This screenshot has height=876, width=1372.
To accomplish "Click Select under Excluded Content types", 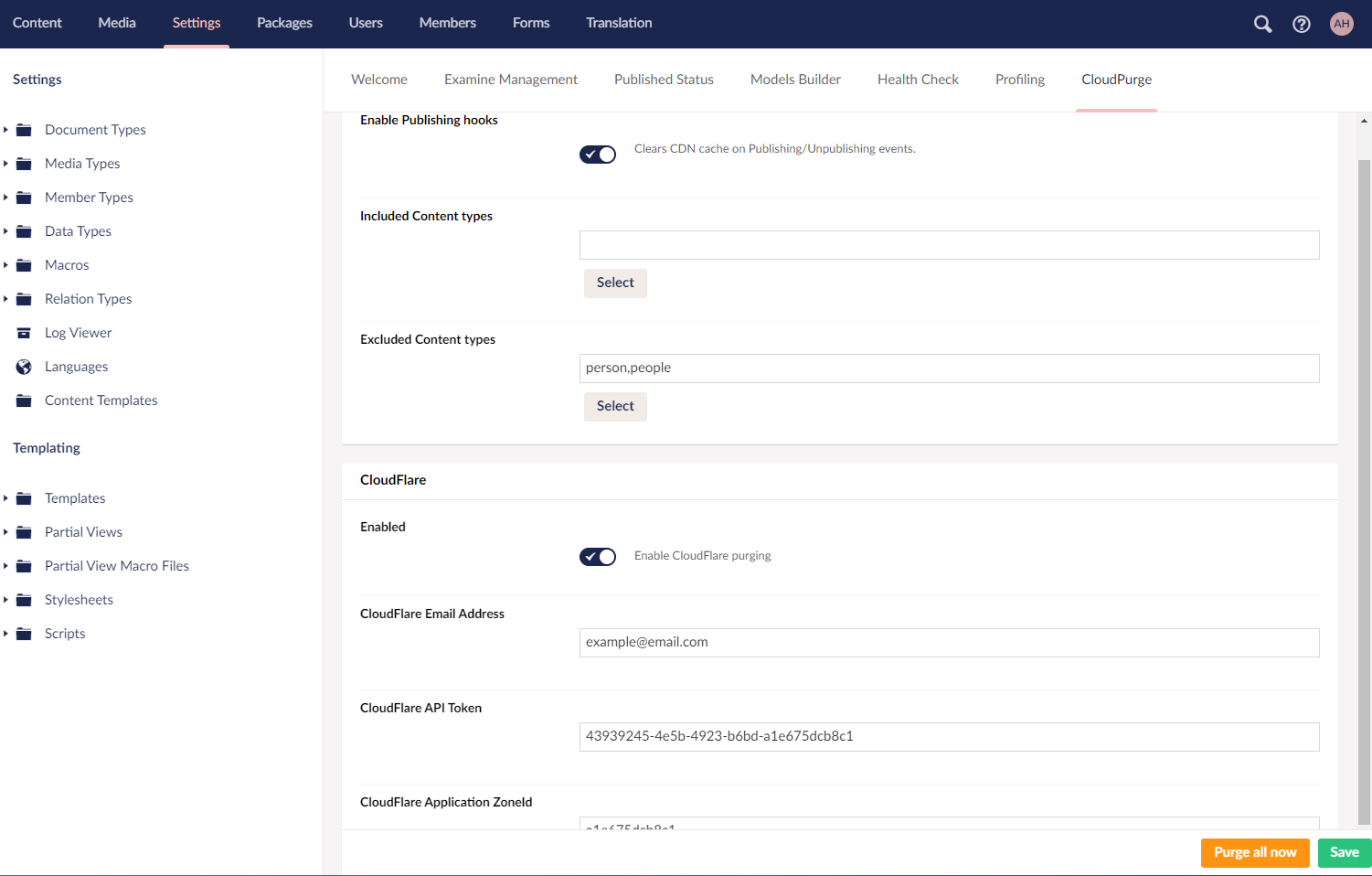I will click(x=615, y=407).
